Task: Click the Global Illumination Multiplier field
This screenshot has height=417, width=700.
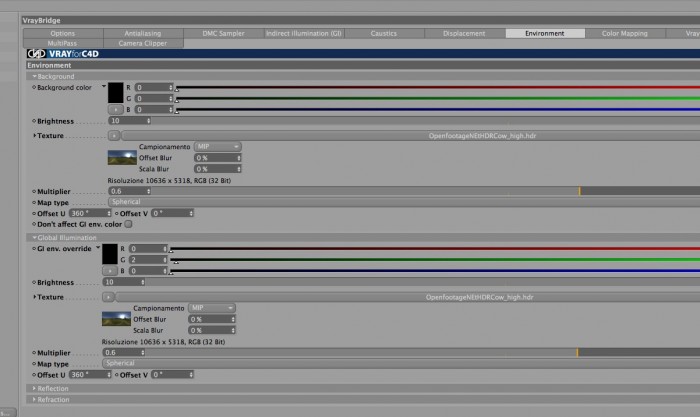Action: click(124, 353)
